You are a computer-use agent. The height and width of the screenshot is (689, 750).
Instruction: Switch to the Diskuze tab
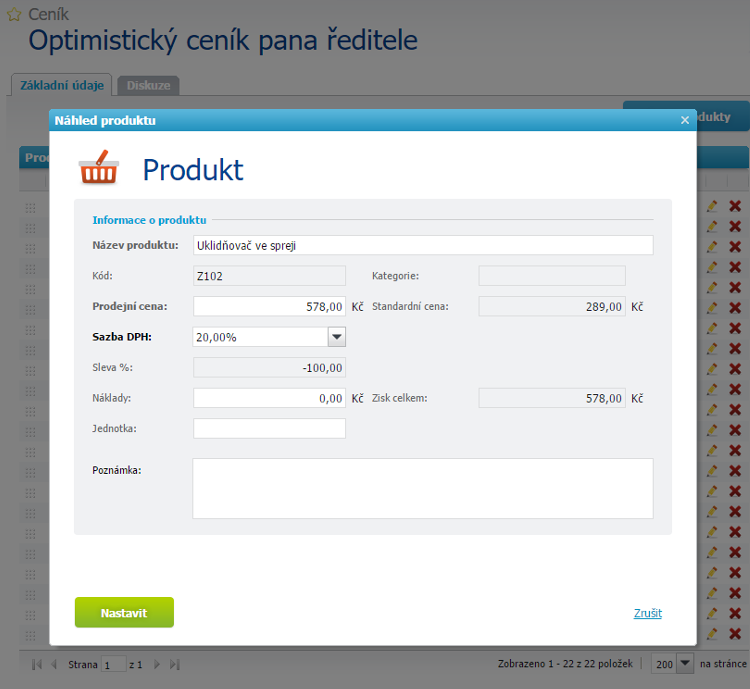[148, 86]
